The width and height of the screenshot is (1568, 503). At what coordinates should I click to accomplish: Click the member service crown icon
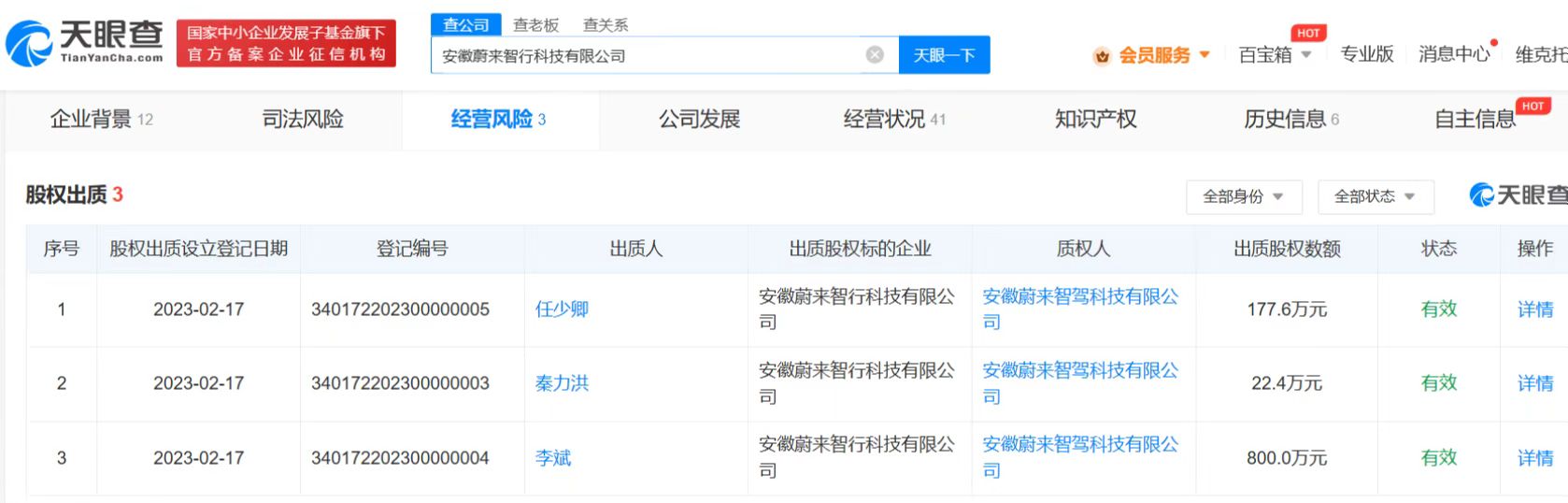tap(1102, 56)
